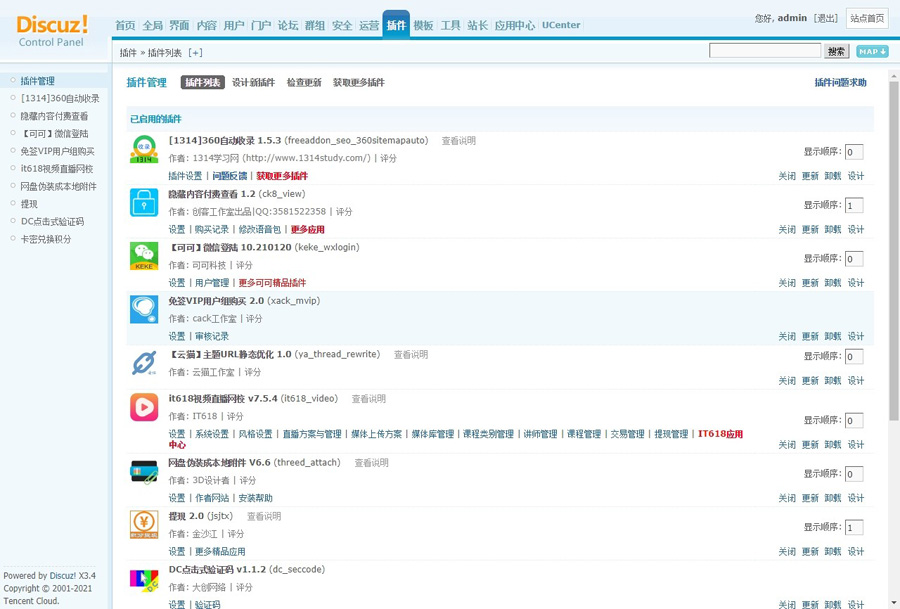Click 设计 for the 免签VIP用户组购买 plugin
The width and height of the screenshot is (900, 609).
[856, 336]
